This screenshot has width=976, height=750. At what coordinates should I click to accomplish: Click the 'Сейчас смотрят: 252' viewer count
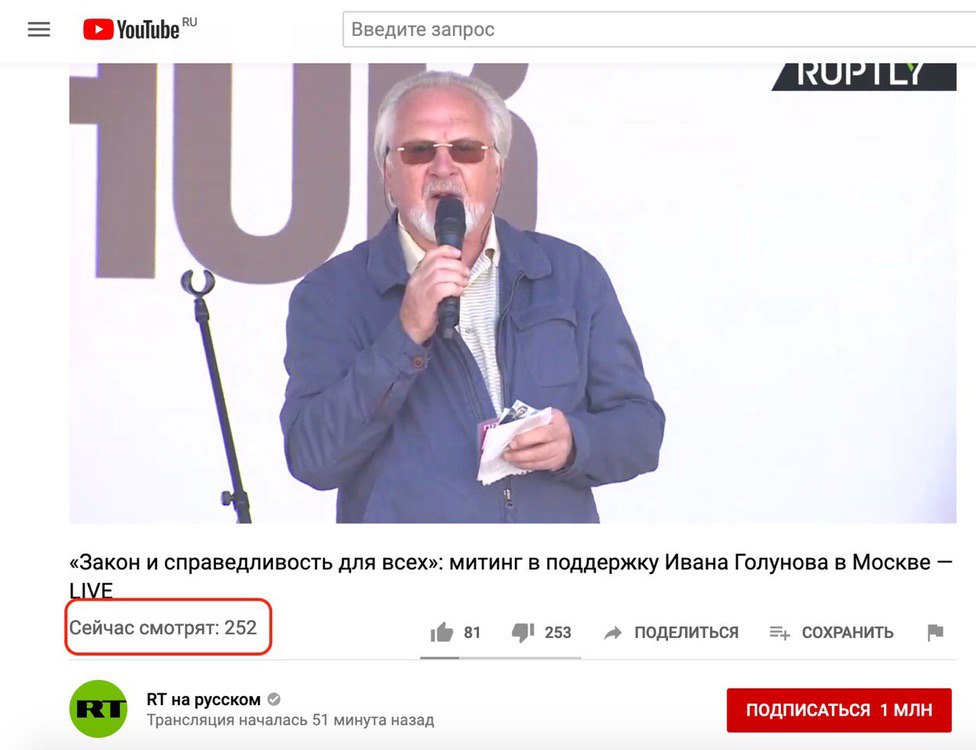pyautogui.click(x=163, y=627)
